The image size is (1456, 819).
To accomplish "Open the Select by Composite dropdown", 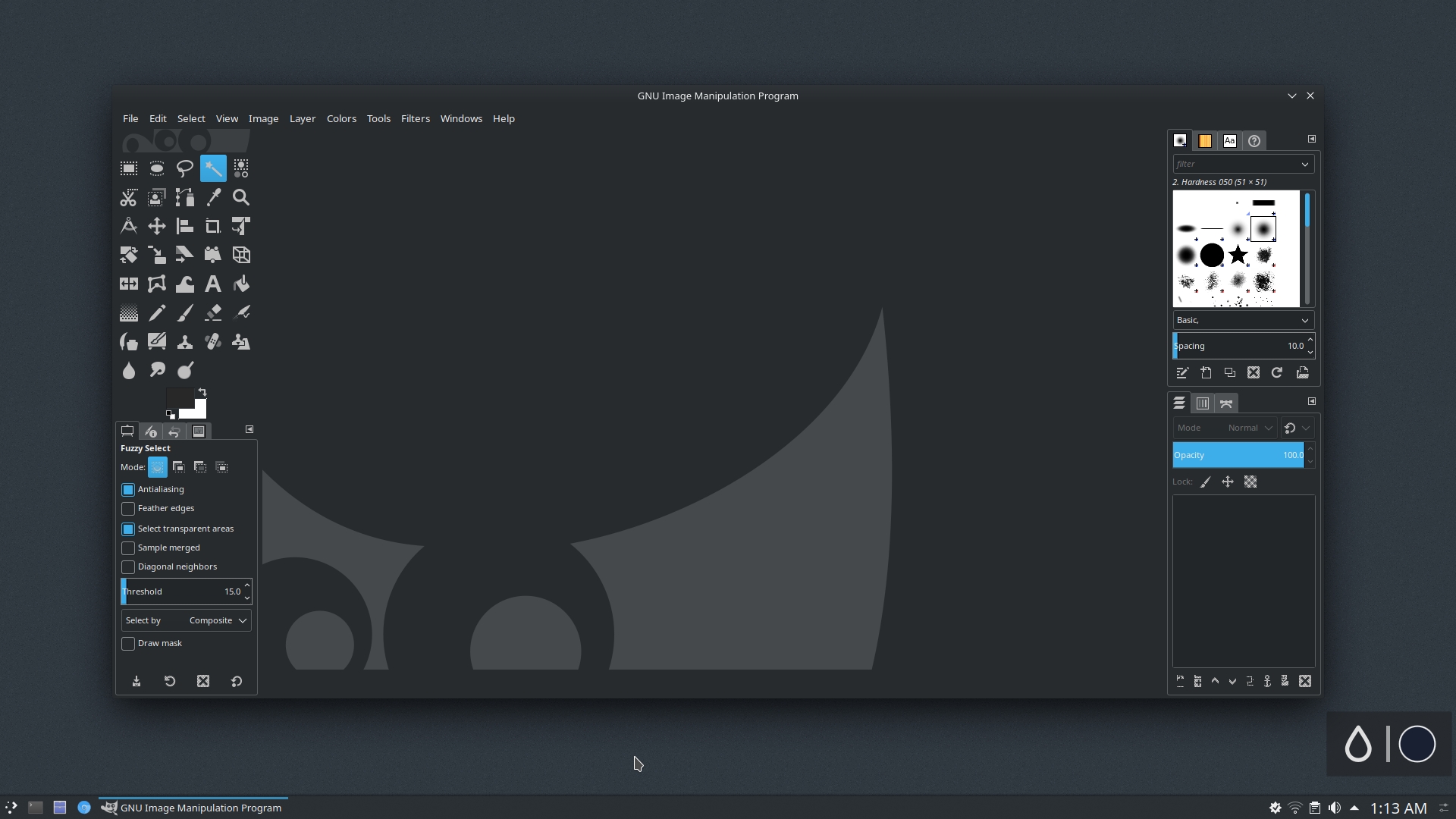I will (186, 620).
